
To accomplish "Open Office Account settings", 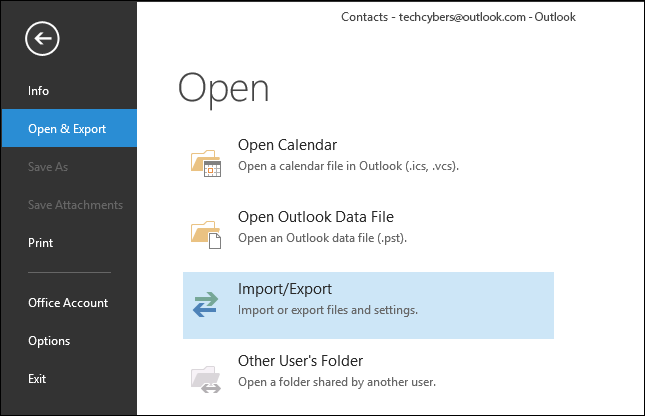I will click(x=69, y=303).
